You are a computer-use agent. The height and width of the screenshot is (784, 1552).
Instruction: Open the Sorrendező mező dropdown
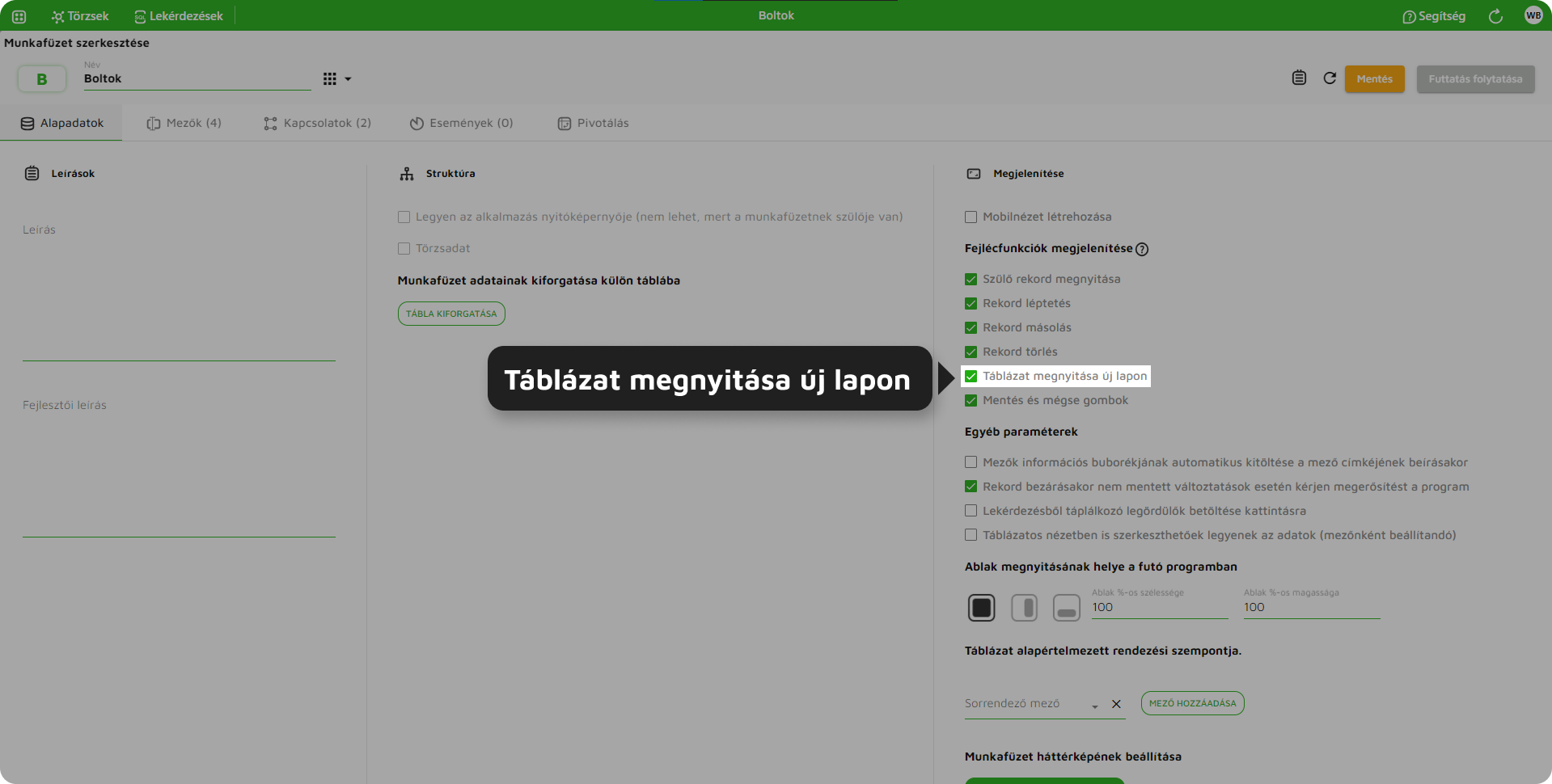1095,706
